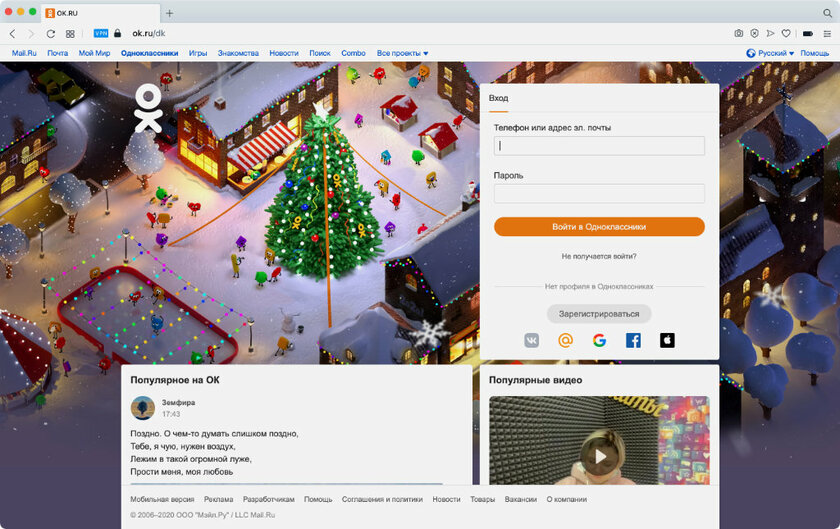Open the Mail.Ru link
The width and height of the screenshot is (840, 529).
(x=24, y=53)
